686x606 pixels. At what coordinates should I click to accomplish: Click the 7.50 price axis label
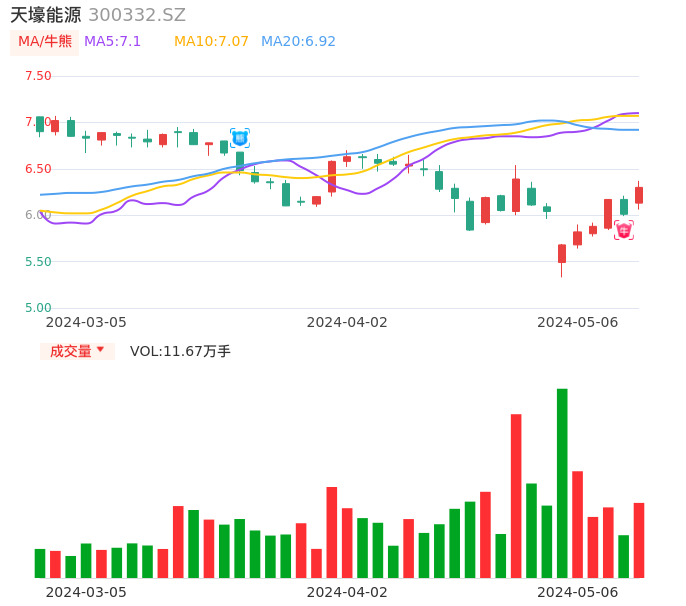click(38, 76)
